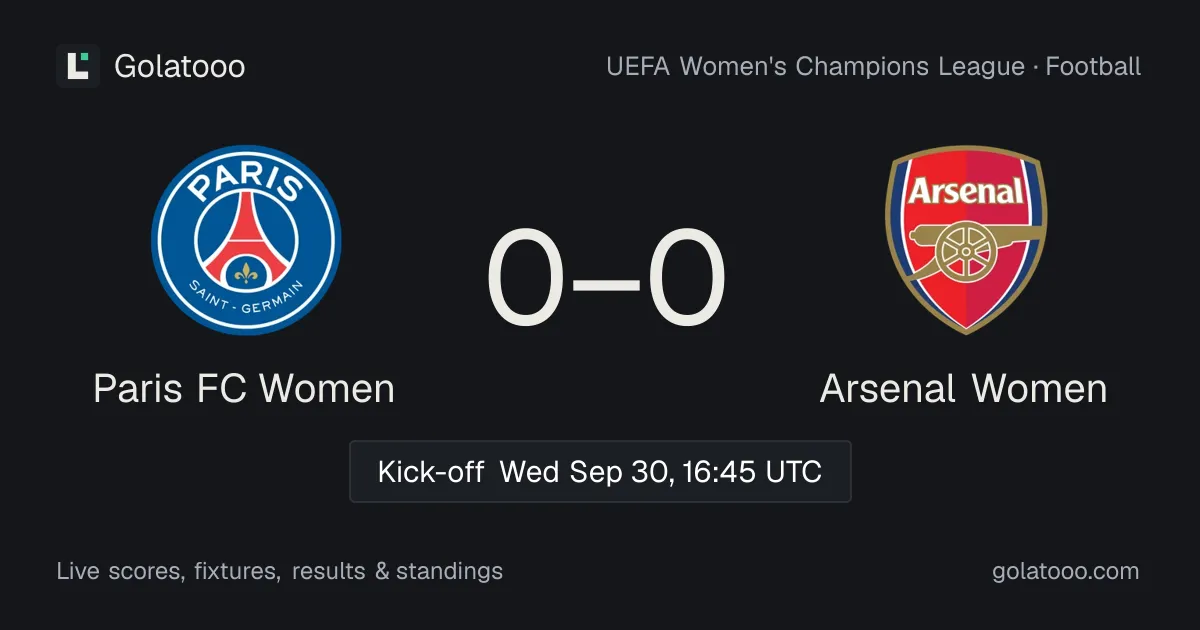Select the Kick-off time box

[600, 471]
